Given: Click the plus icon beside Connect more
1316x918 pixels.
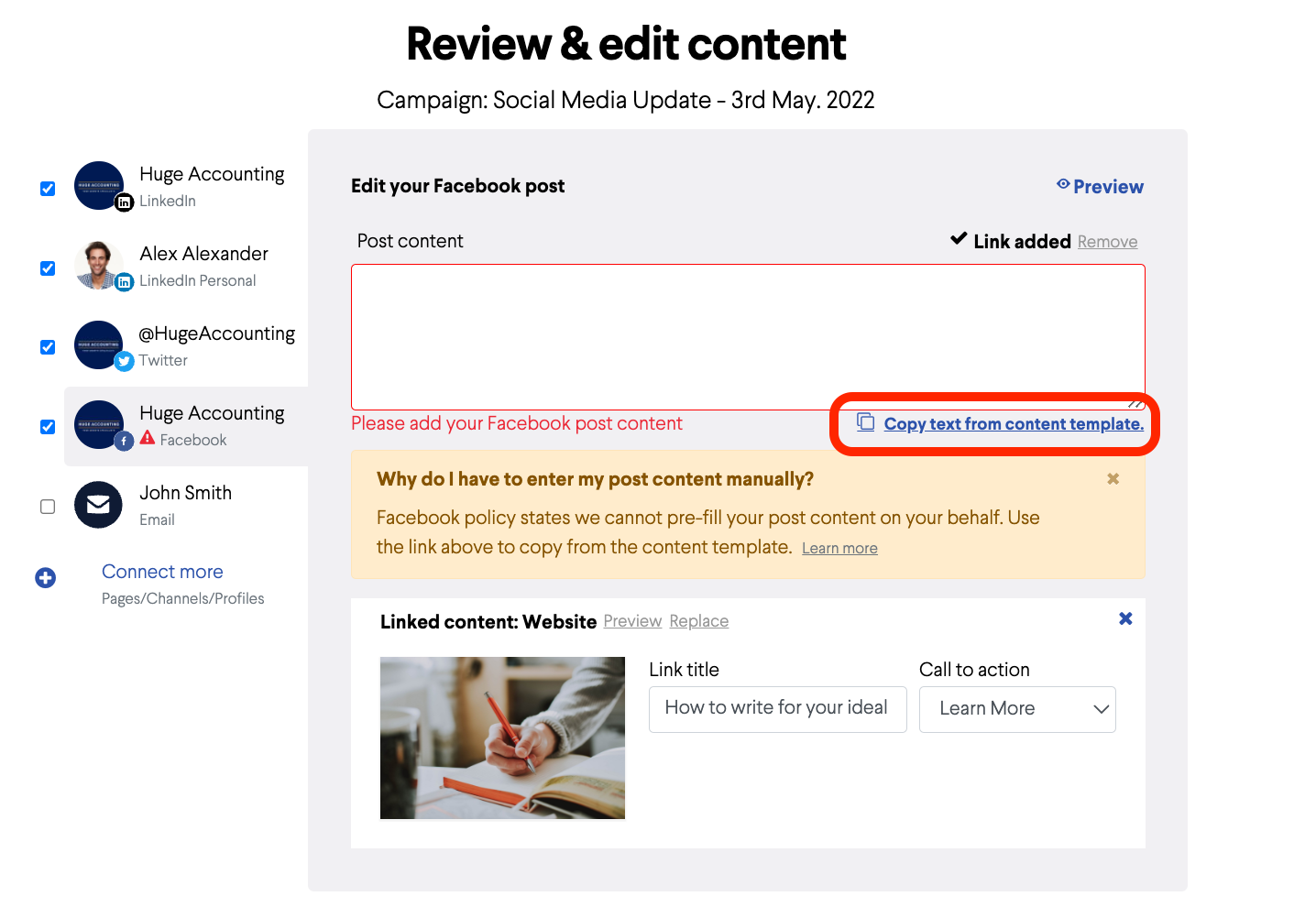Looking at the screenshot, I should (46, 577).
